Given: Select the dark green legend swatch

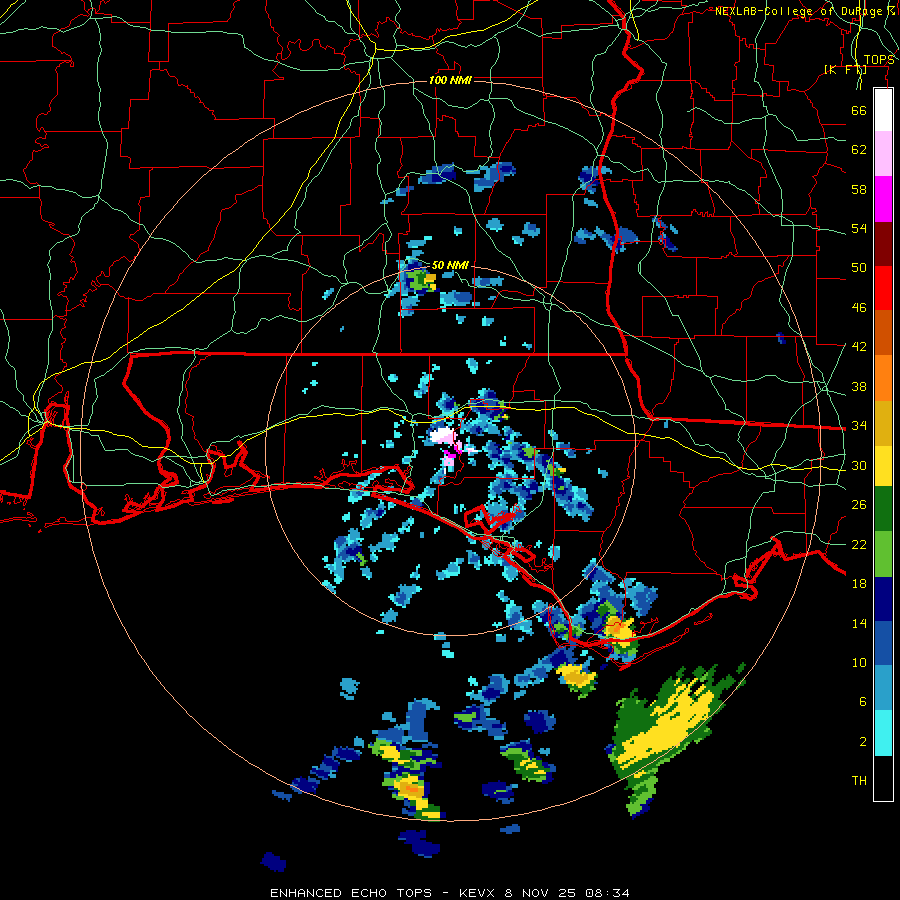Looking at the screenshot, I should tap(883, 509).
